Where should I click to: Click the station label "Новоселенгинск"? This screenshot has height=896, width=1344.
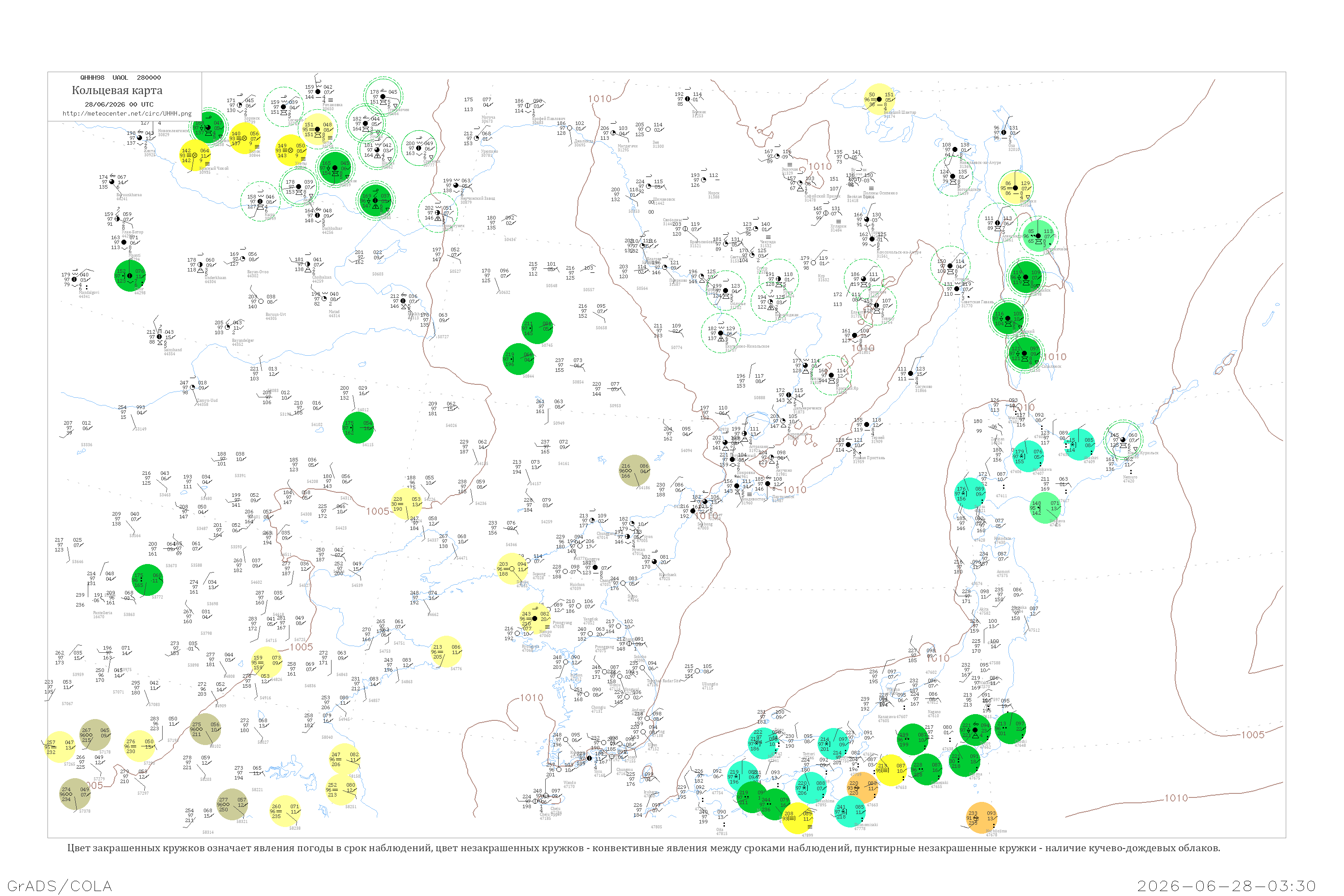(174, 131)
